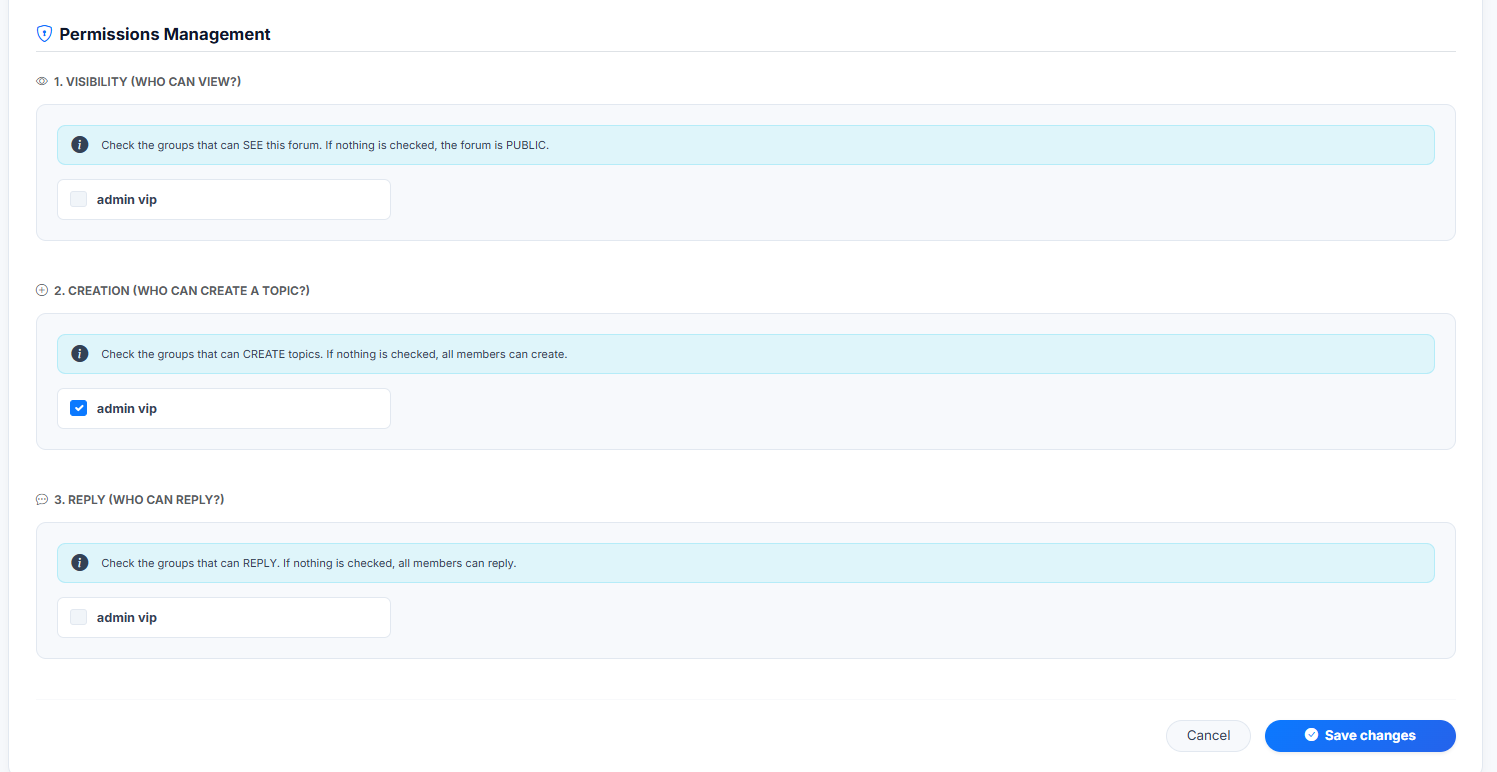Screen dimensions: 1497x772
Task: Click the speech bubble icon beside REPLY heading
Action: [x=41, y=499]
